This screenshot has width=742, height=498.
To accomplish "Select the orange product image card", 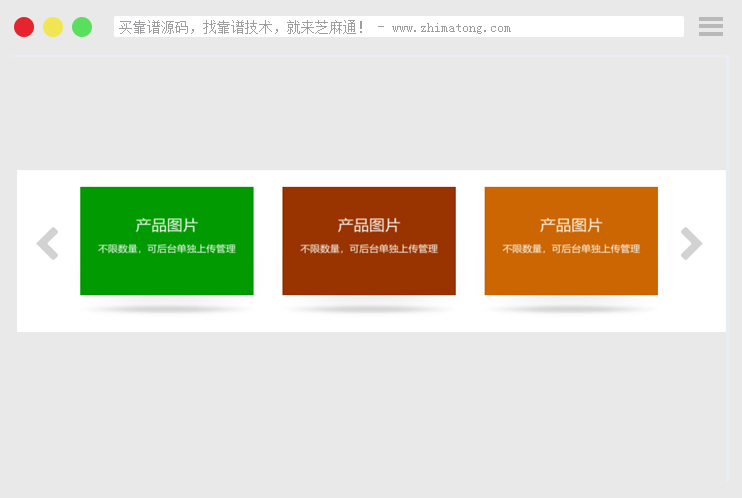I will coord(570,270).
